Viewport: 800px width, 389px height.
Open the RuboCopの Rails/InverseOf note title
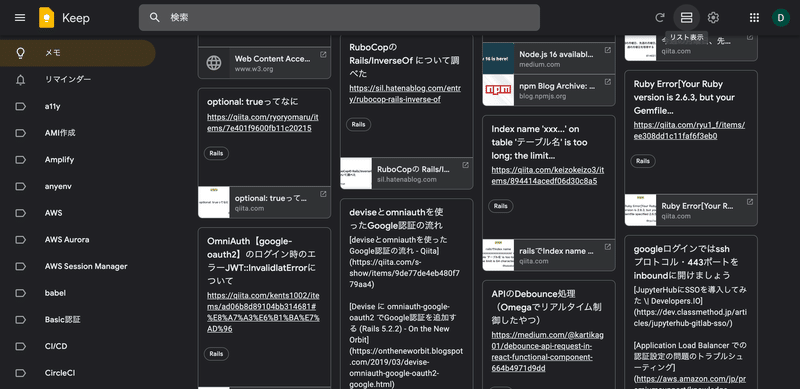(x=405, y=61)
